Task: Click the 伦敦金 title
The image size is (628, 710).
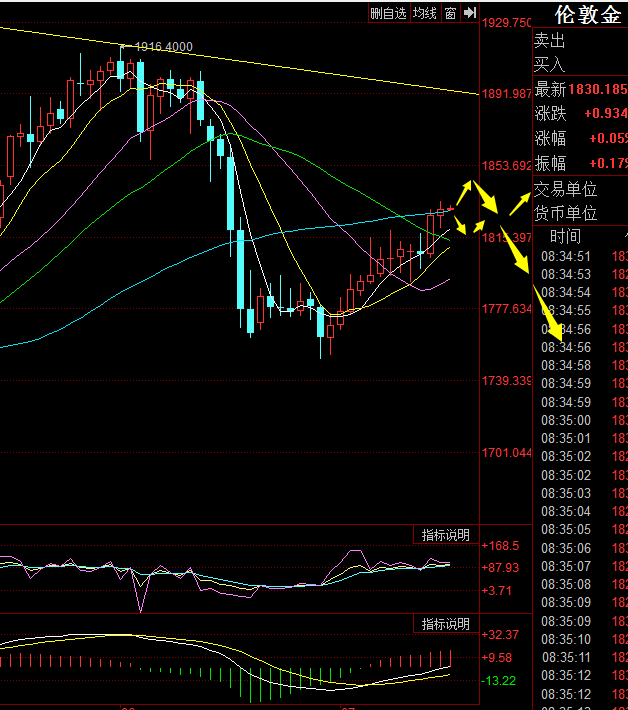Action: click(588, 15)
